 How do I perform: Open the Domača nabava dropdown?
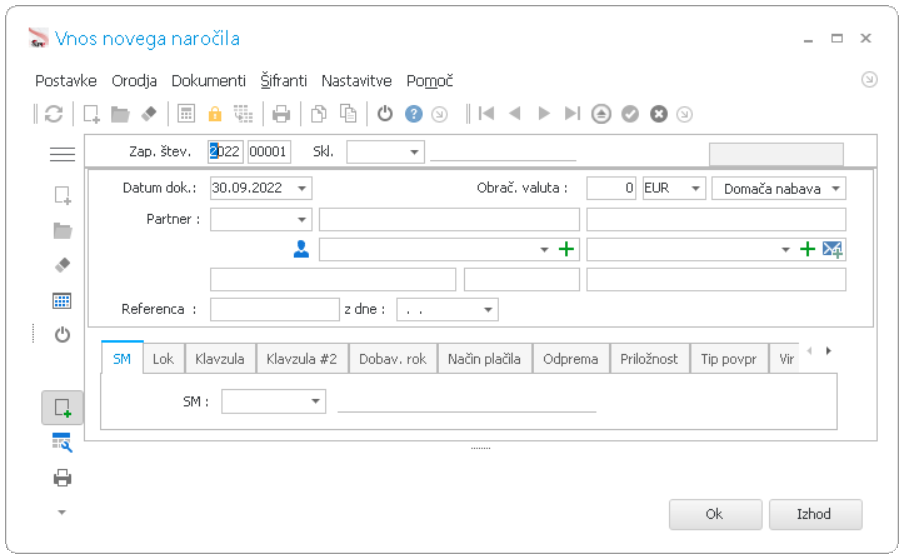coord(836,188)
